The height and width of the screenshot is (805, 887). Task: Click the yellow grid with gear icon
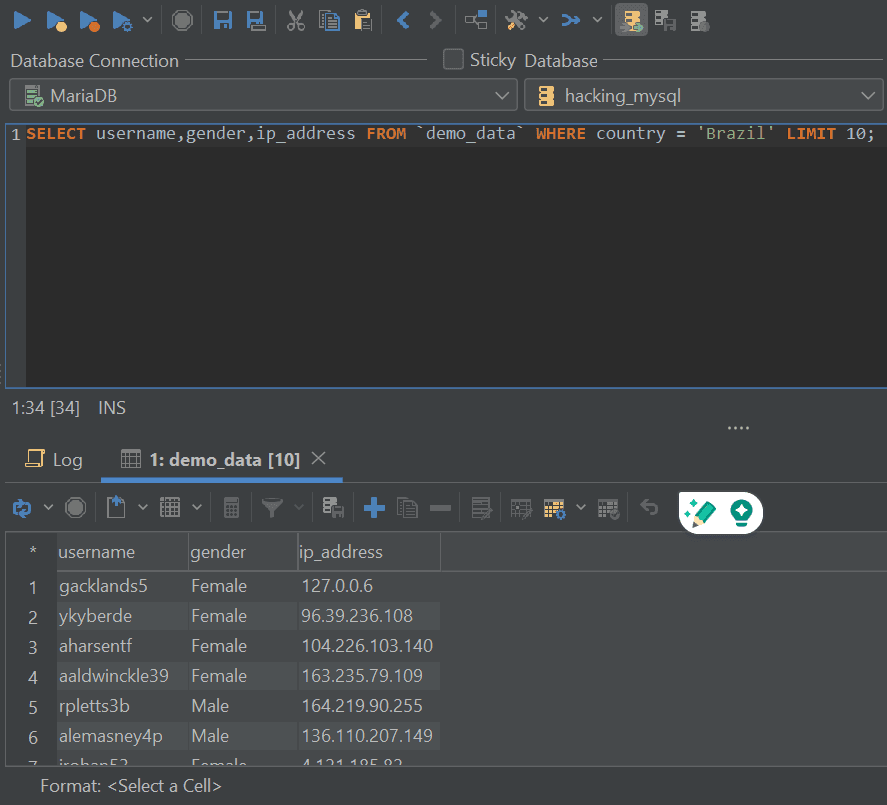pos(554,509)
